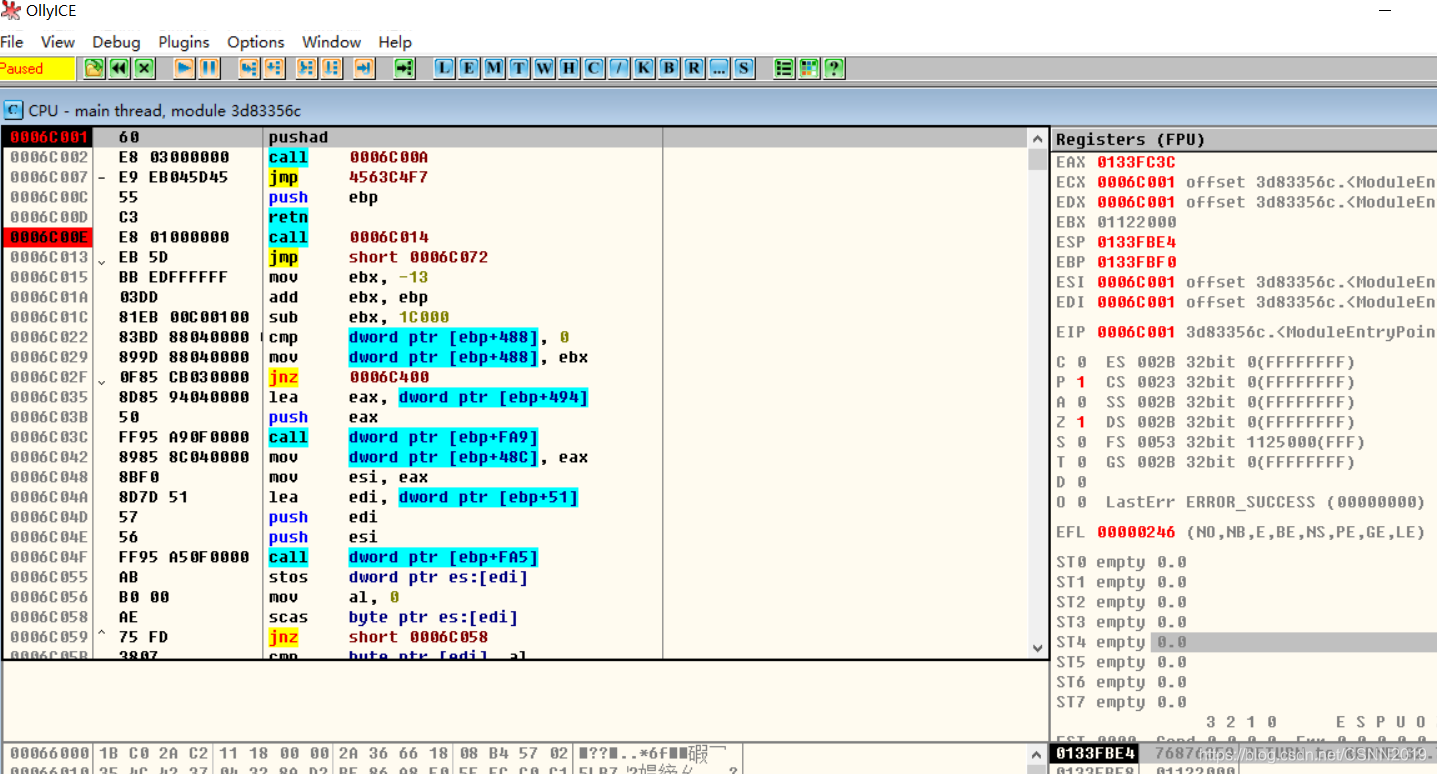Viewport: 1437px width, 774px height.
Task: Select the breakpoint row at address 0006C00E
Action: (515, 237)
